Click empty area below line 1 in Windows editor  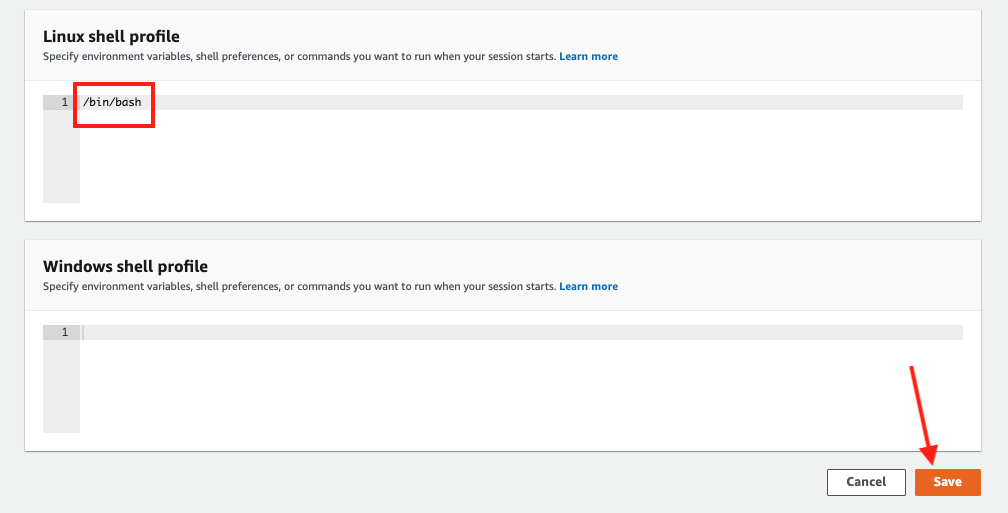500,390
